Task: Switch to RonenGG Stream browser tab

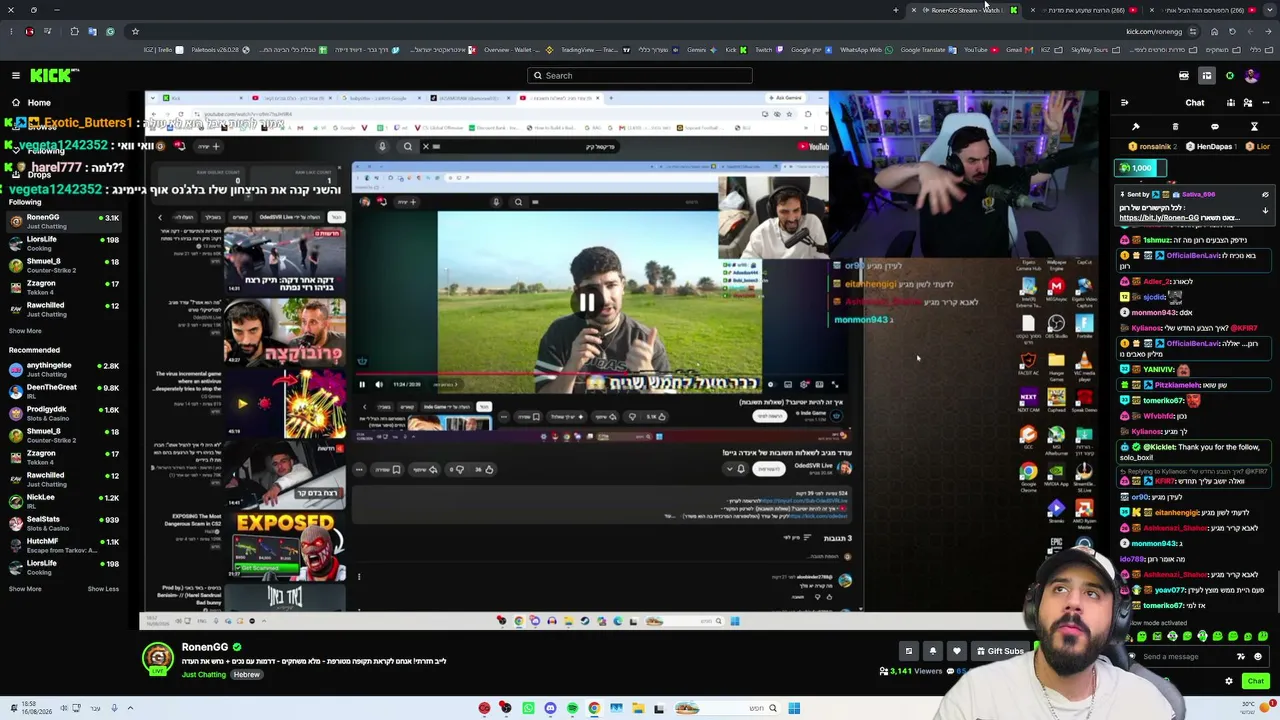Action: [x=965, y=10]
